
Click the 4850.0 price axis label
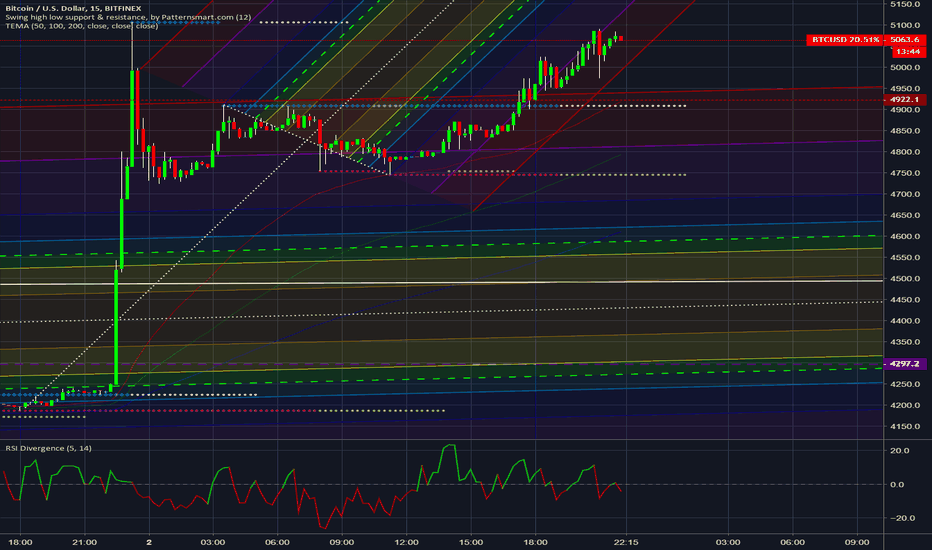[905, 131]
